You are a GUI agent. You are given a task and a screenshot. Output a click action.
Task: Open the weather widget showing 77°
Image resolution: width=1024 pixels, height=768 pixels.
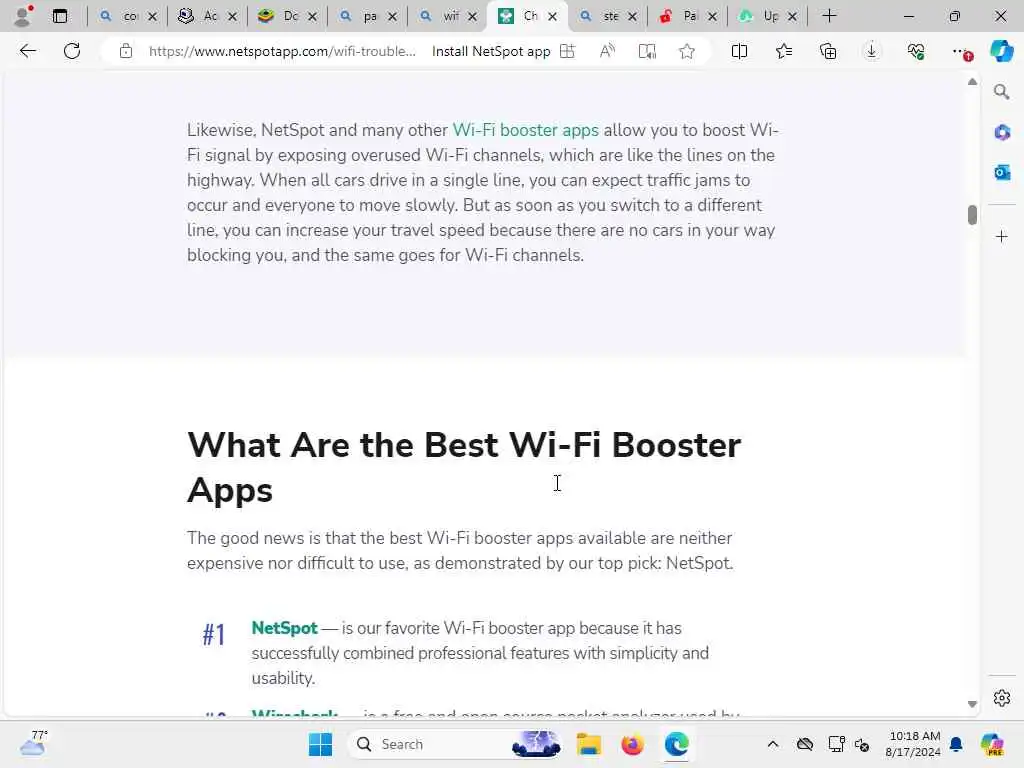click(x=33, y=744)
